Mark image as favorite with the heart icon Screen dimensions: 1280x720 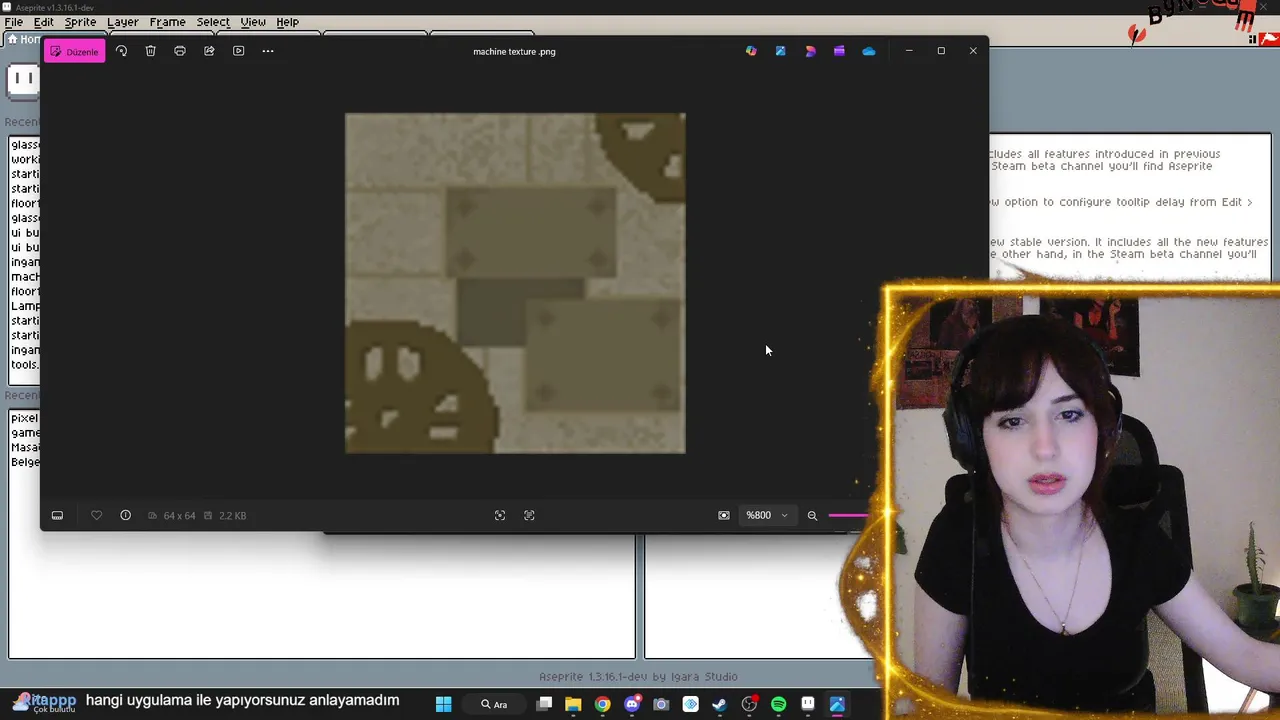[x=96, y=515]
